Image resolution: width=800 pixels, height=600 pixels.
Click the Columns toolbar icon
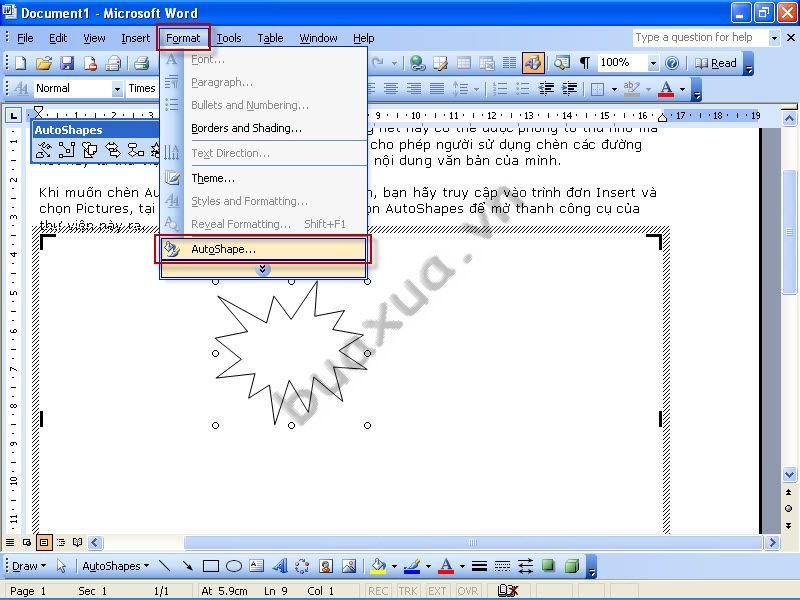pyautogui.click(x=509, y=63)
